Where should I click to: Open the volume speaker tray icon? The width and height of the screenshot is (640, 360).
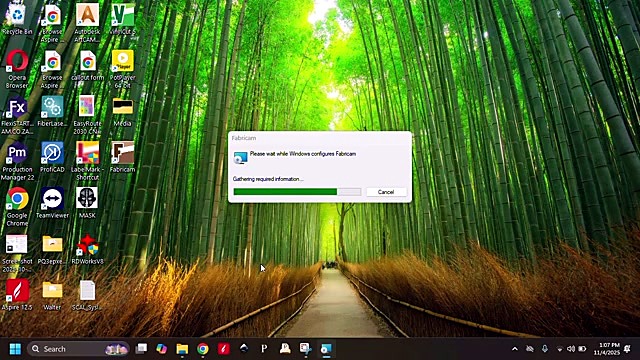(x=571, y=349)
